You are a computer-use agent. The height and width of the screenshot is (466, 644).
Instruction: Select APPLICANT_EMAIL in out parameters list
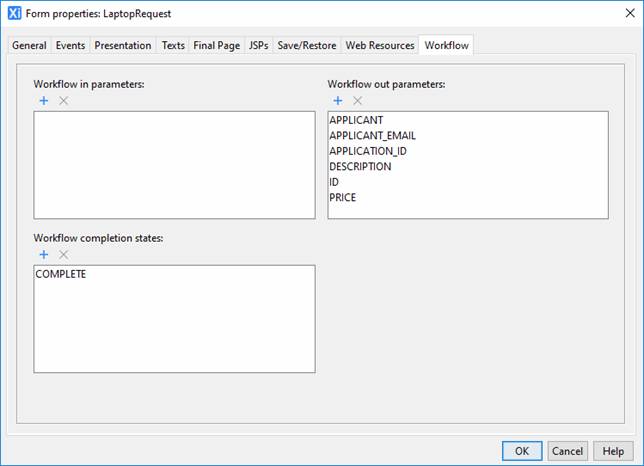click(x=372, y=136)
